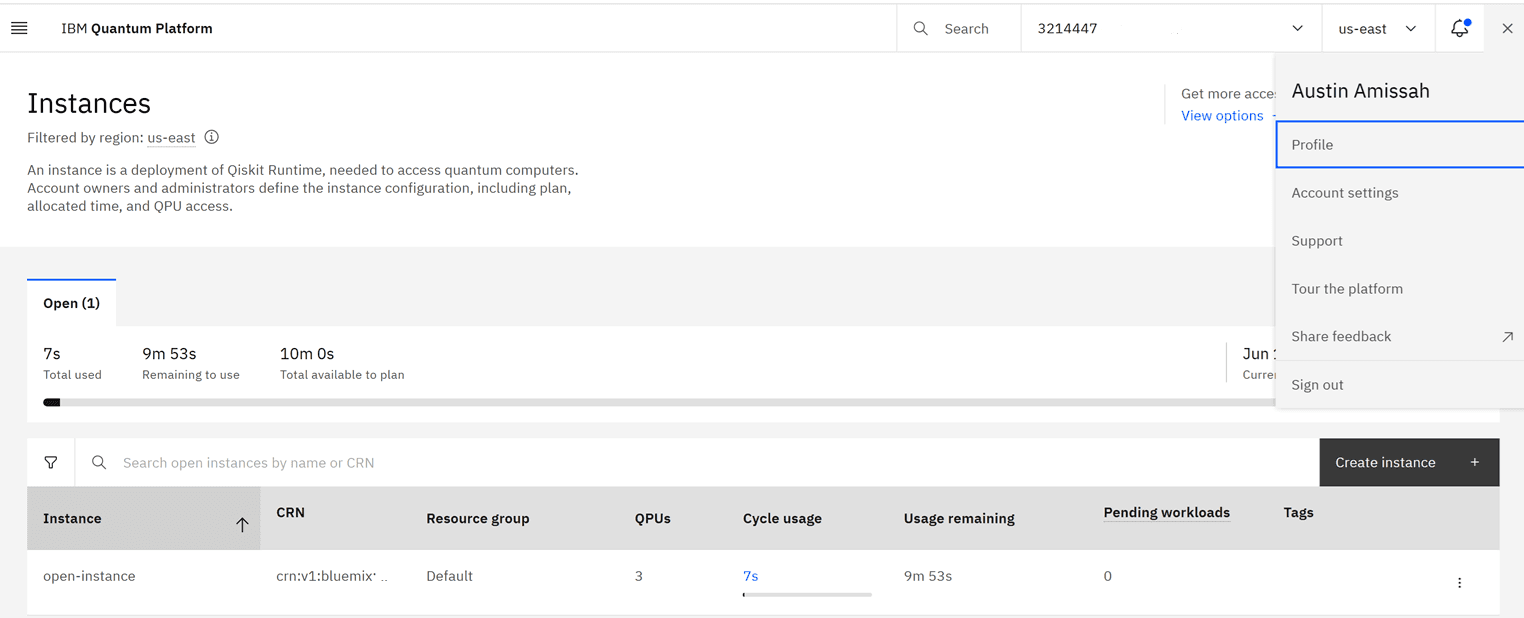
Task: Open the hamburger navigation menu
Action: coord(19,28)
